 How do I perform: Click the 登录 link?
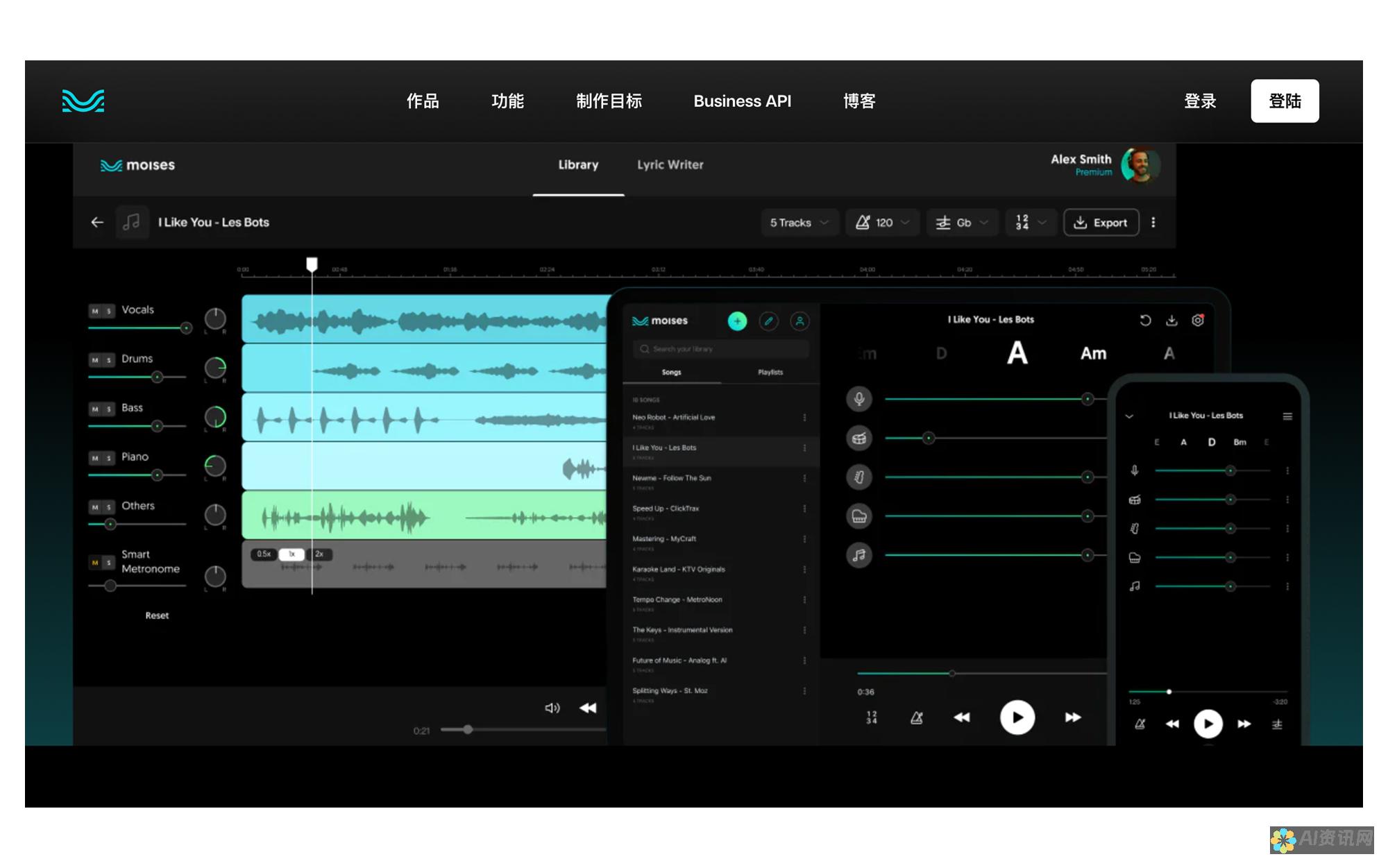click(1200, 101)
